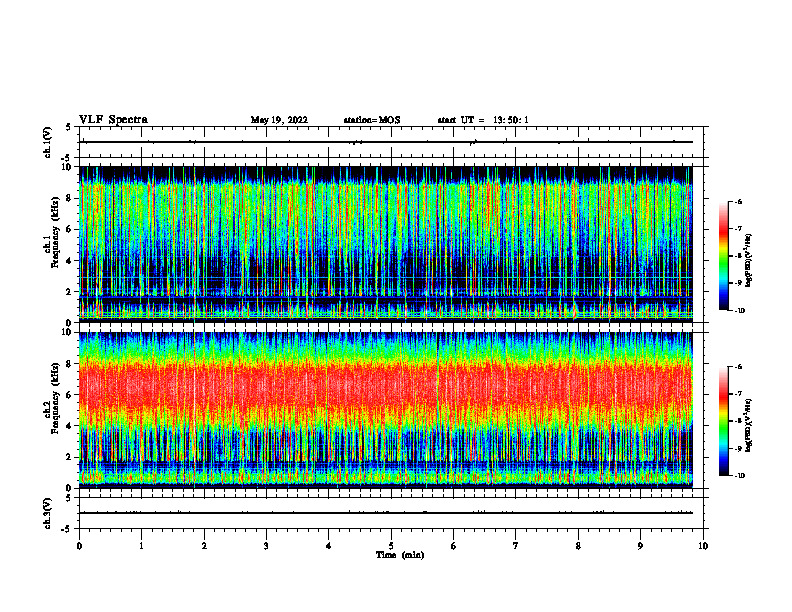The width and height of the screenshot is (792, 612).
Task: Click time axis tick label "1"
Action: pyautogui.click(x=142, y=546)
